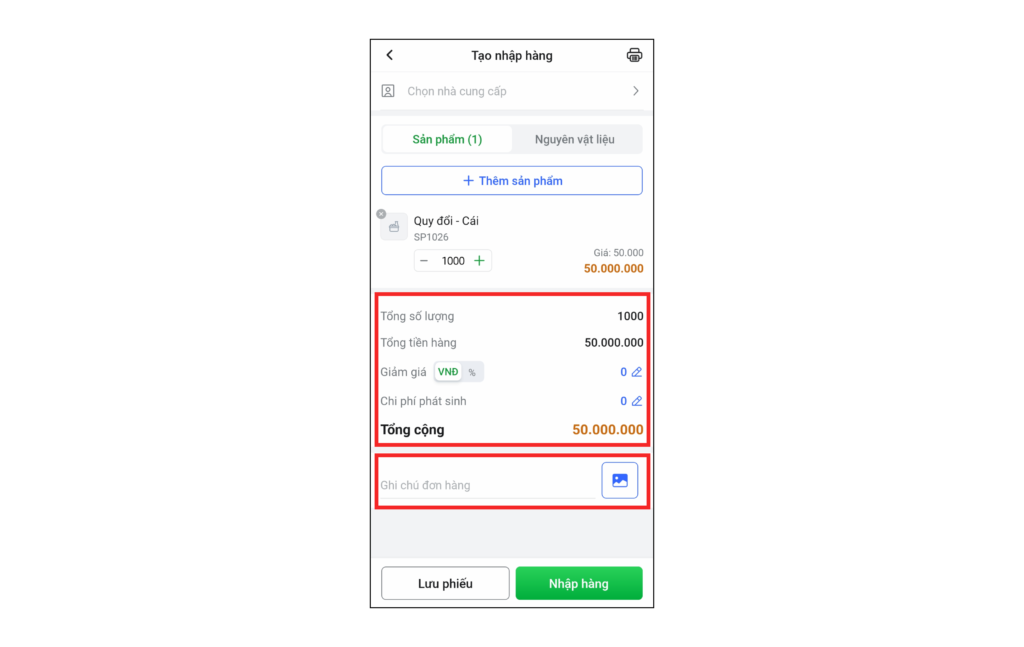Viewport: 1024px width, 647px height.
Task: Increase quantity with the green plus icon
Action: (479, 261)
